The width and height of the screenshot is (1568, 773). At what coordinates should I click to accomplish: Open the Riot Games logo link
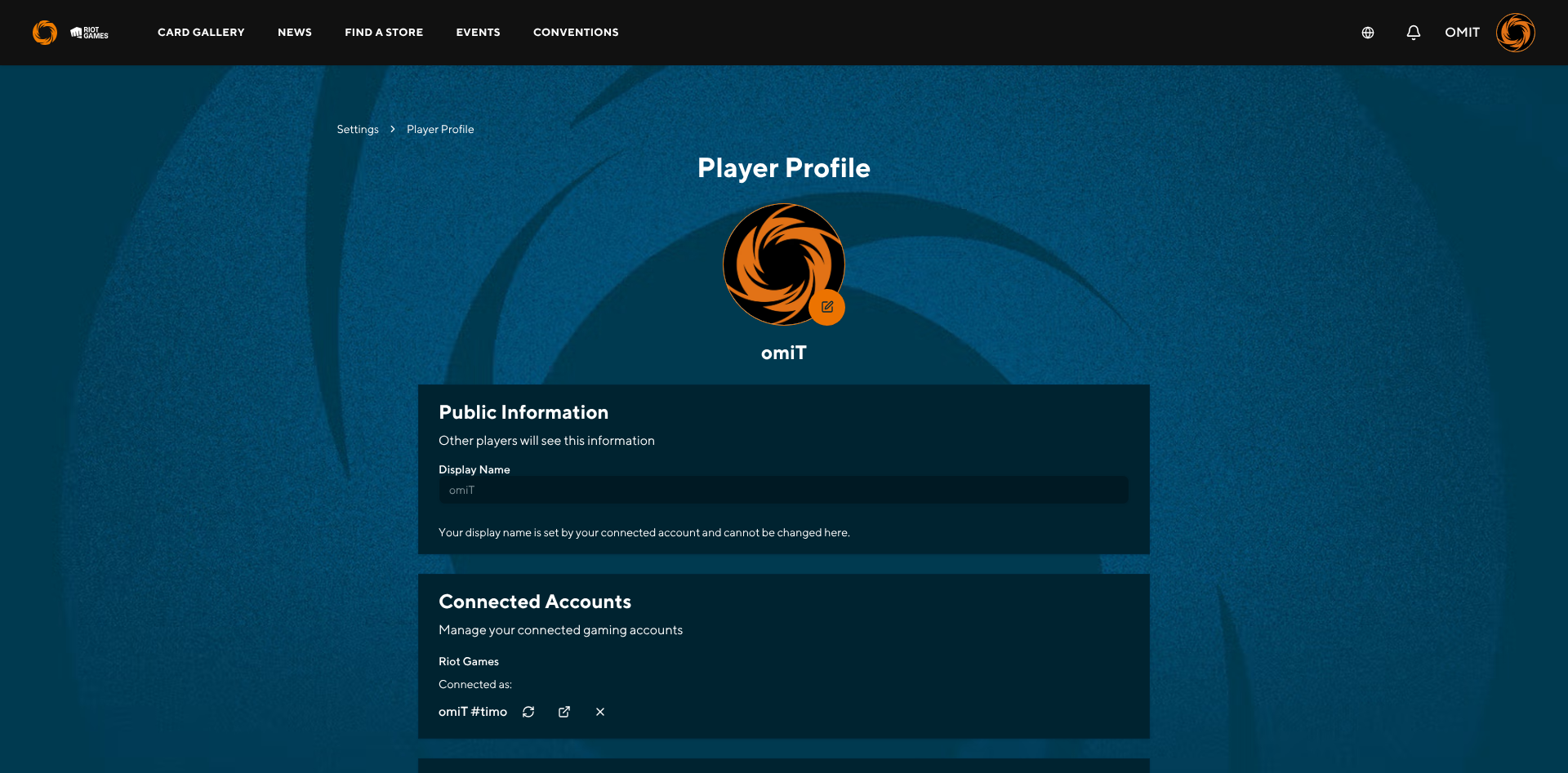(90, 33)
